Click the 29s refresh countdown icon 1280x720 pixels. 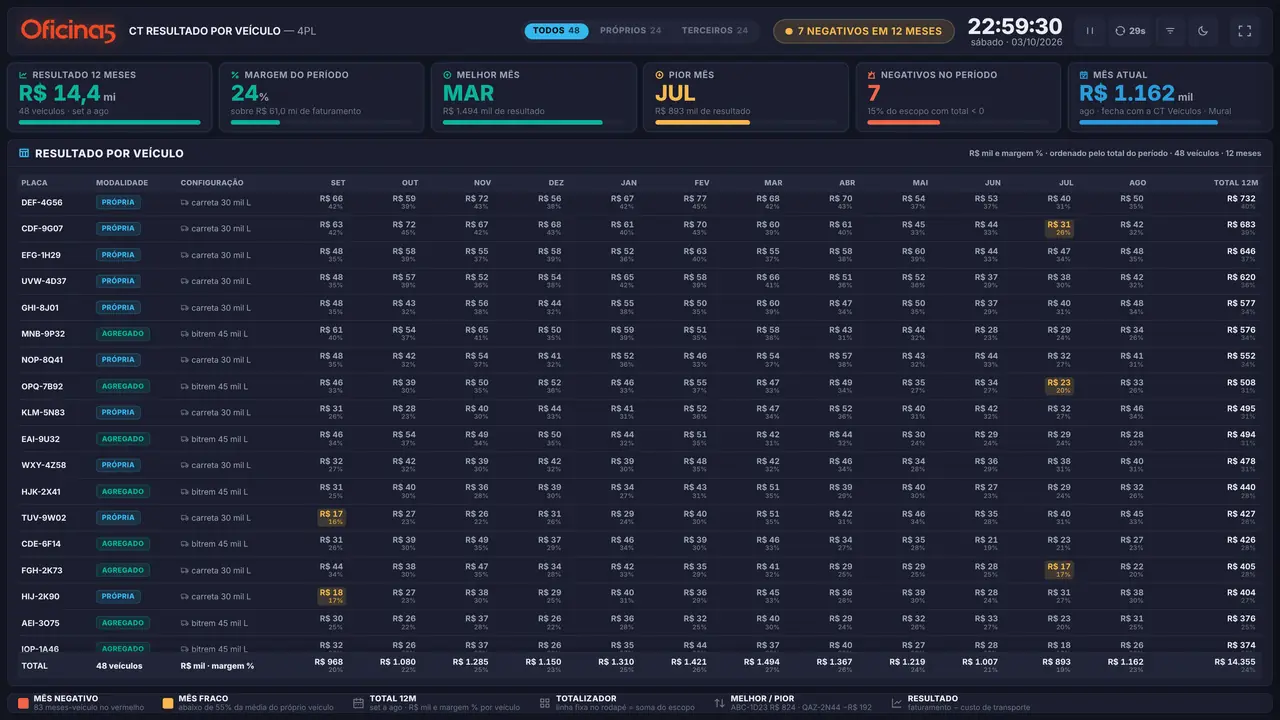(x=1121, y=31)
